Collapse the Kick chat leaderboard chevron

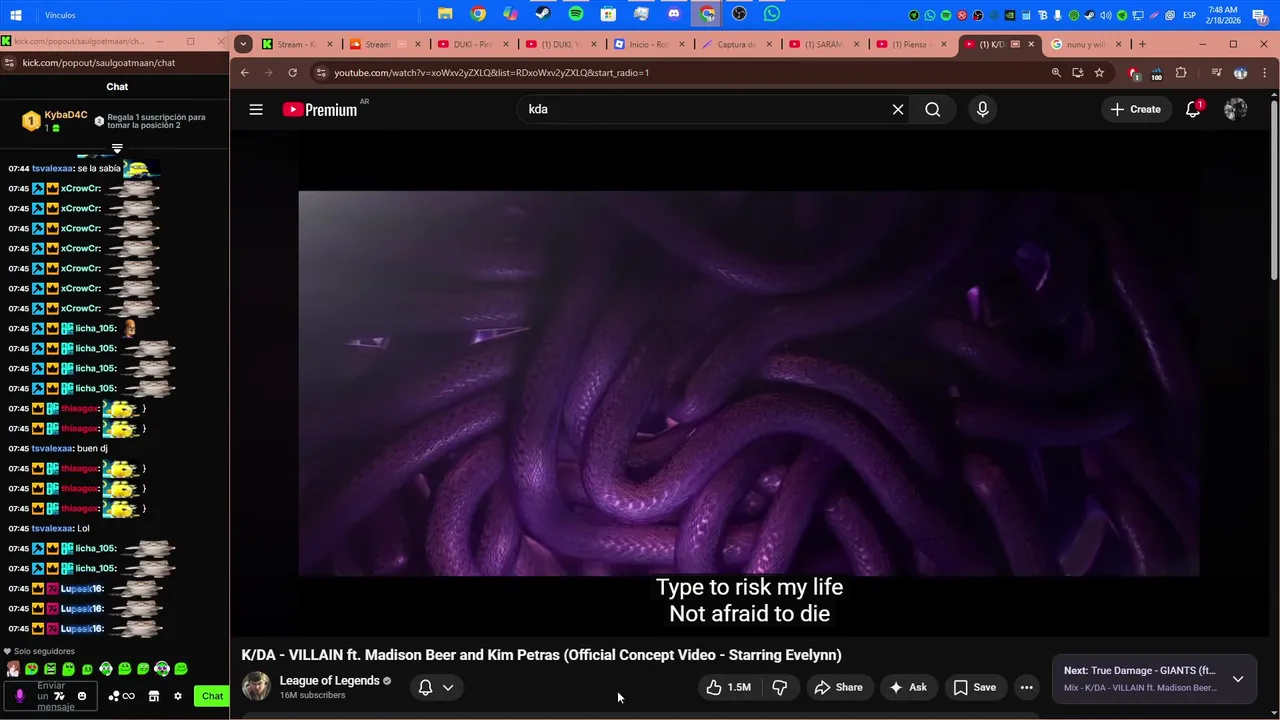(117, 148)
